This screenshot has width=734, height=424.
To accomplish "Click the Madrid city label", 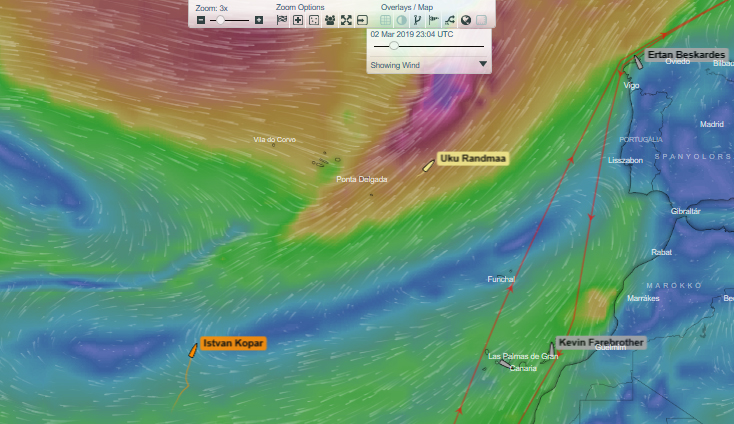I will (x=712, y=124).
